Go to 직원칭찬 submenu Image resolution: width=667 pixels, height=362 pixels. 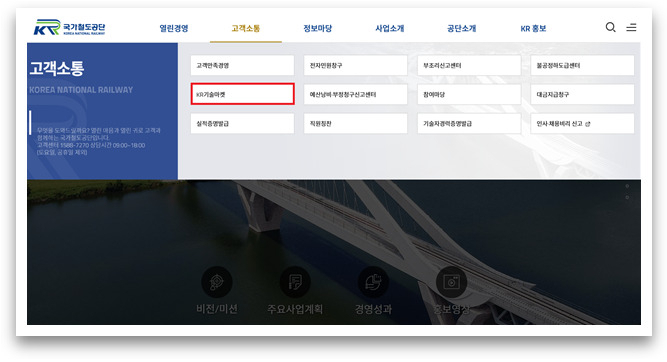click(x=356, y=123)
